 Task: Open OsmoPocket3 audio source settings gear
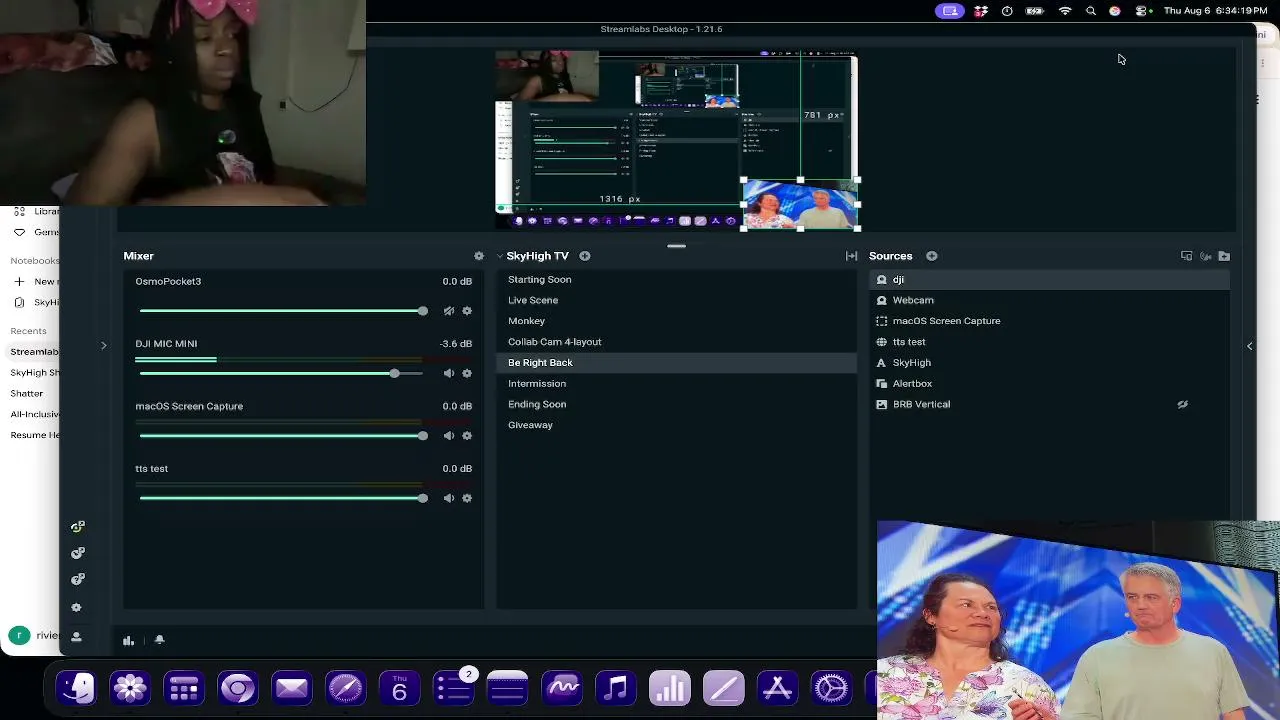click(x=467, y=311)
